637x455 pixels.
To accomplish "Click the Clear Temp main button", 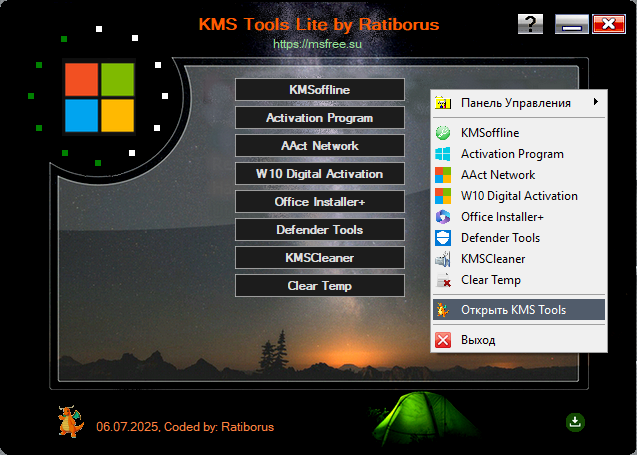I will click(320, 286).
